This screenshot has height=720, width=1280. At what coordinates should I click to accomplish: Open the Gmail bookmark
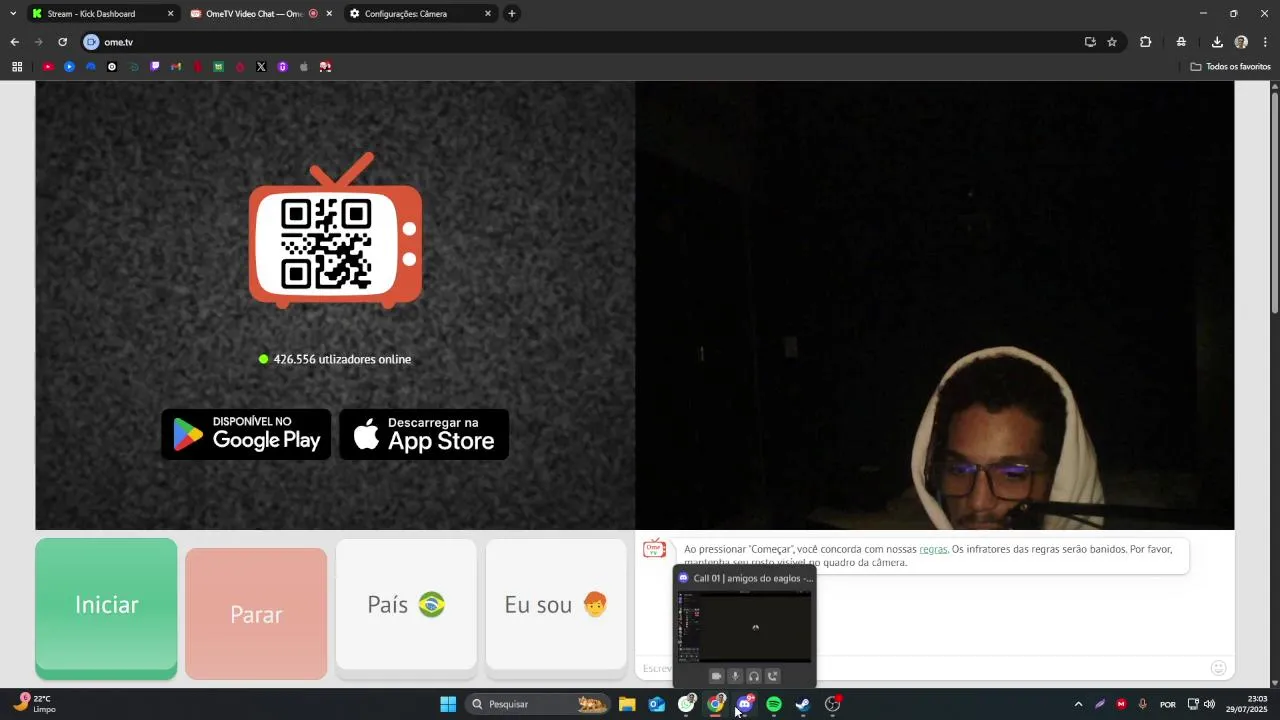pyautogui.click(x=176, y=67)
